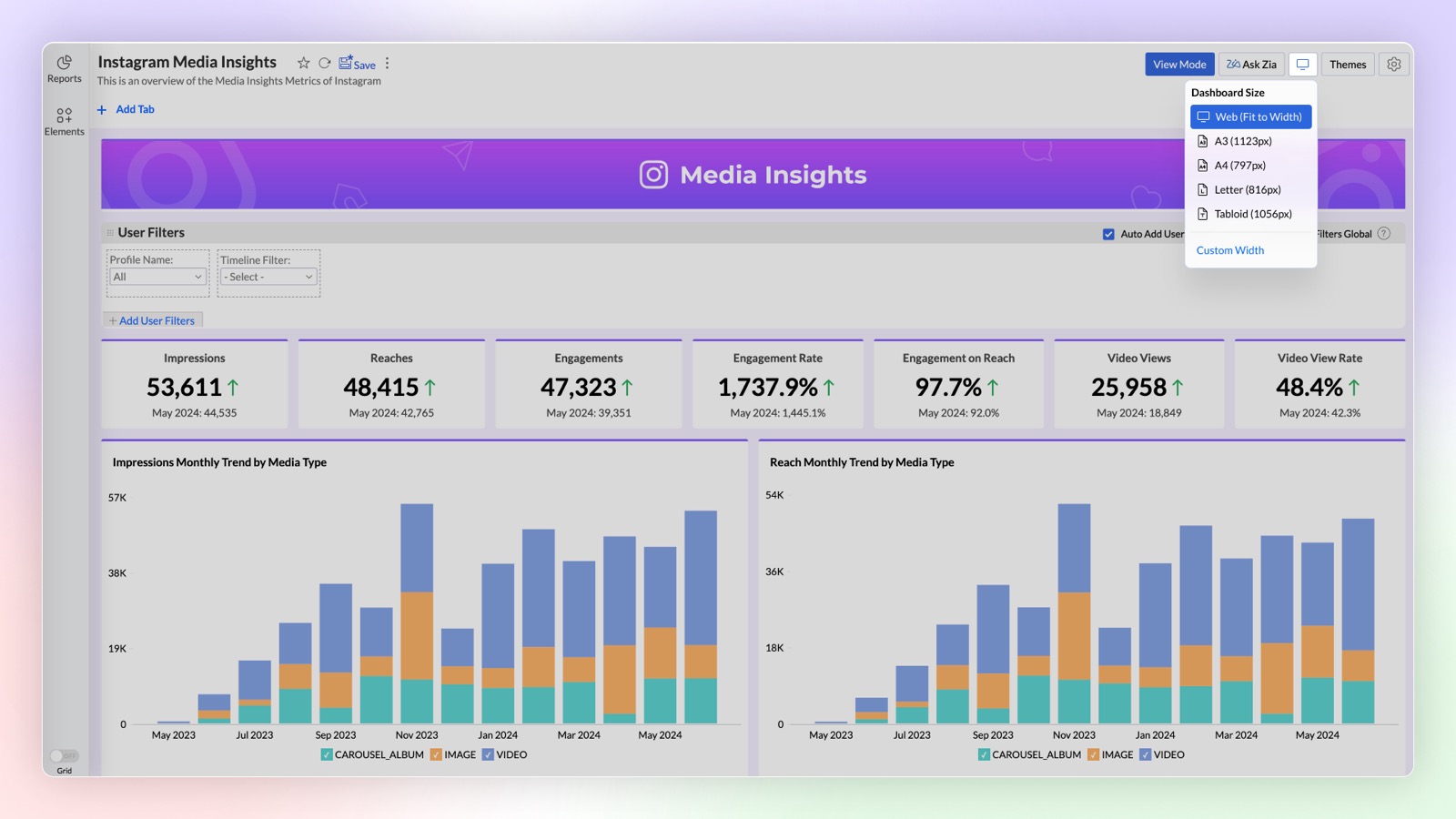Click the Impressions 53,611 card
Screen dimensions: 1456x819
pos(194,384)
